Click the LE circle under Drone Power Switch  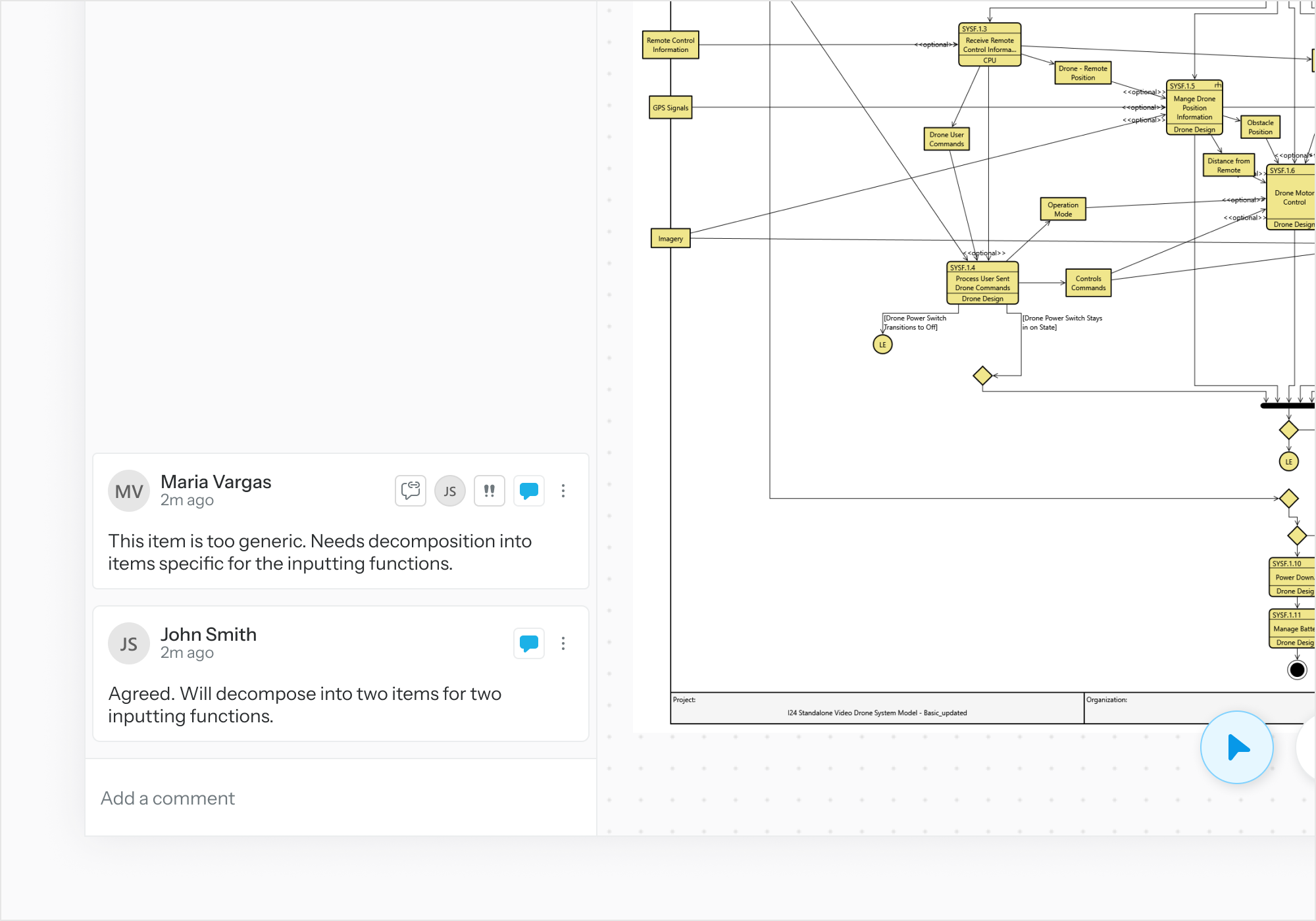(882, 345)
